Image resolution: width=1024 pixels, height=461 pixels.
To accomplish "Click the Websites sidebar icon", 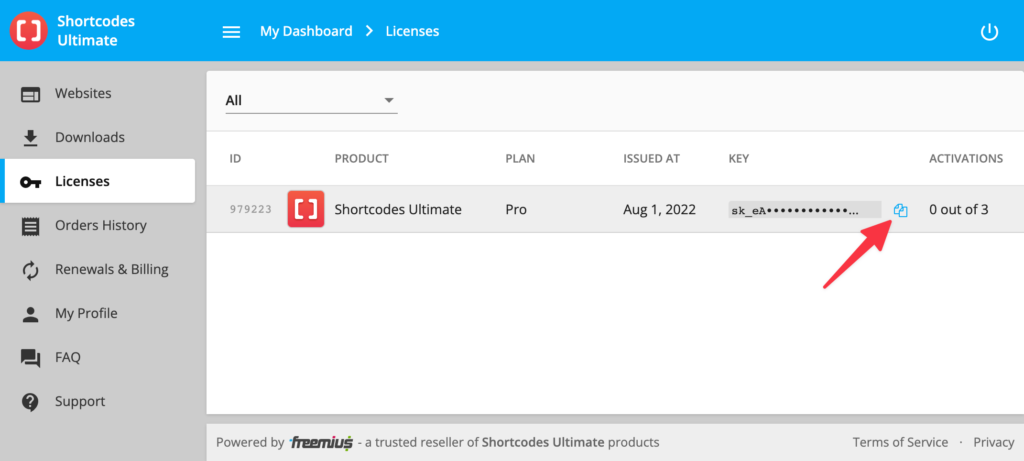I will (31, 94).
